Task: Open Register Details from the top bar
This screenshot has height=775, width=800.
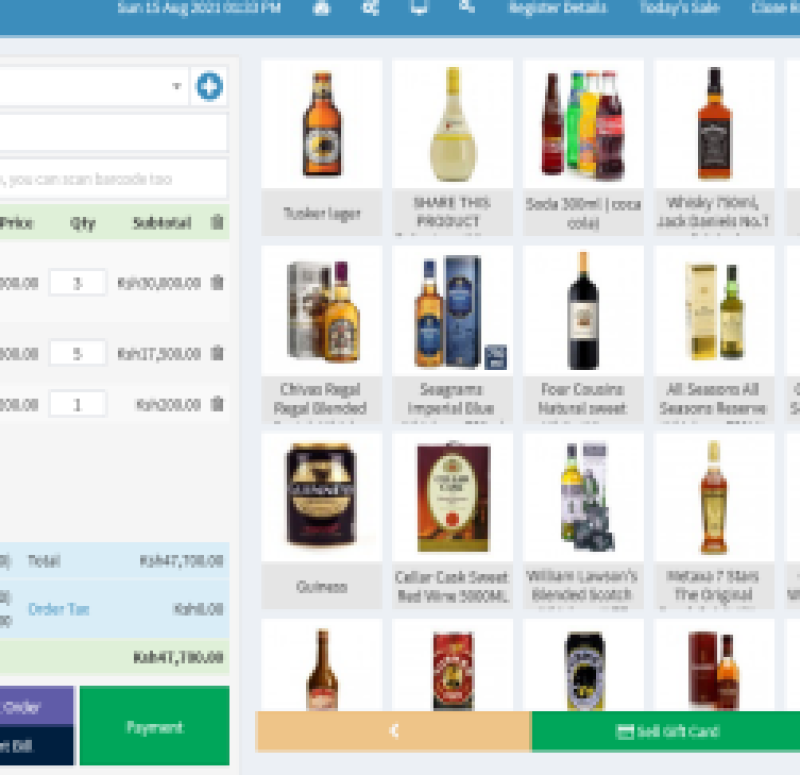Action: click(x=558, y=8)
